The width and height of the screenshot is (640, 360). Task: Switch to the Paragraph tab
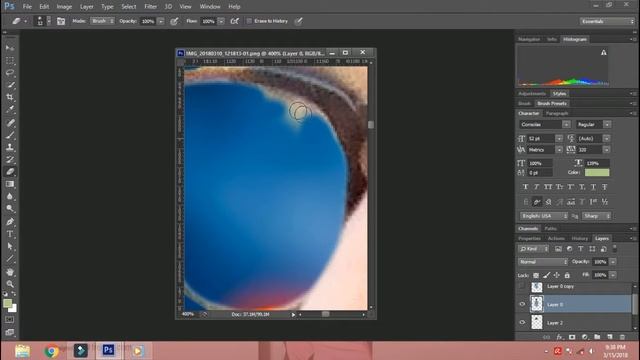pyautogui.click(x=557, y=113)
